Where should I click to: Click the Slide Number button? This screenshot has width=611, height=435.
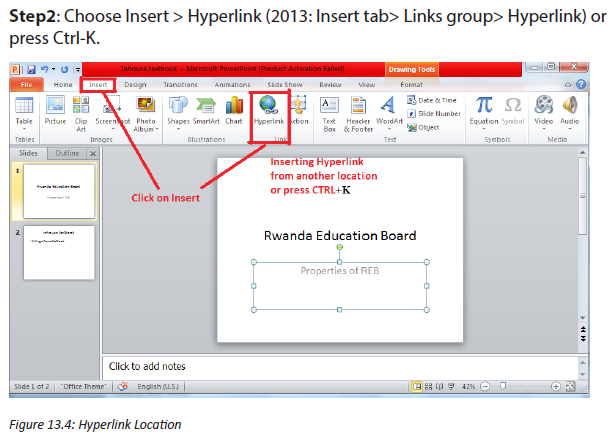(x=434, y=113)
